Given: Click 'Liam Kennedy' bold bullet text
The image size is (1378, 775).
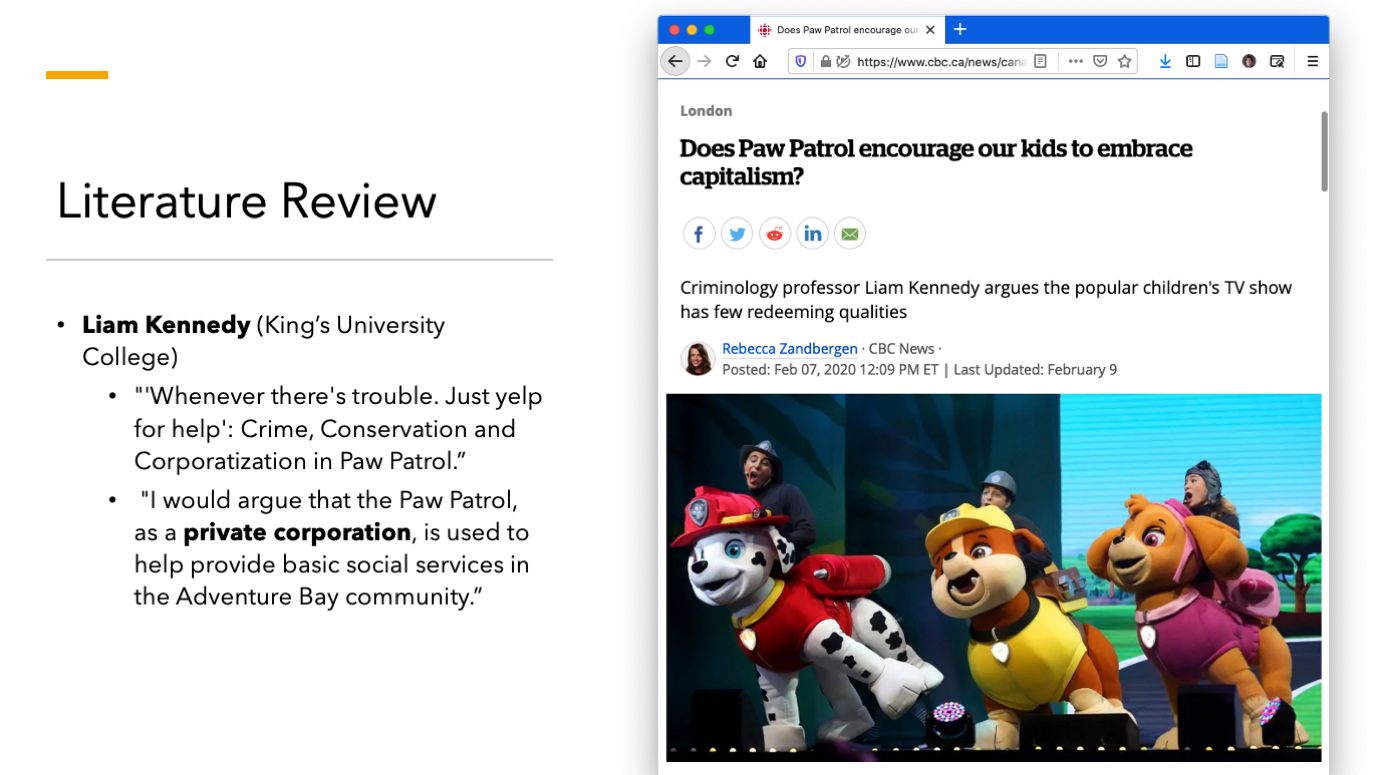Looking at the screenshot, I should [166, 325].
